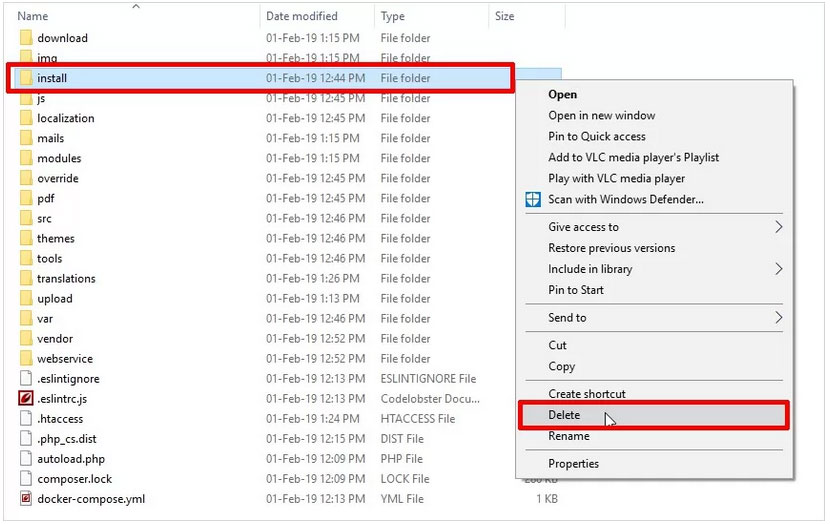Viewport: 830px width, 524px height.
Task: Click the 01-Feb-19 1:24 PM date cell
Action: [313, 419]
